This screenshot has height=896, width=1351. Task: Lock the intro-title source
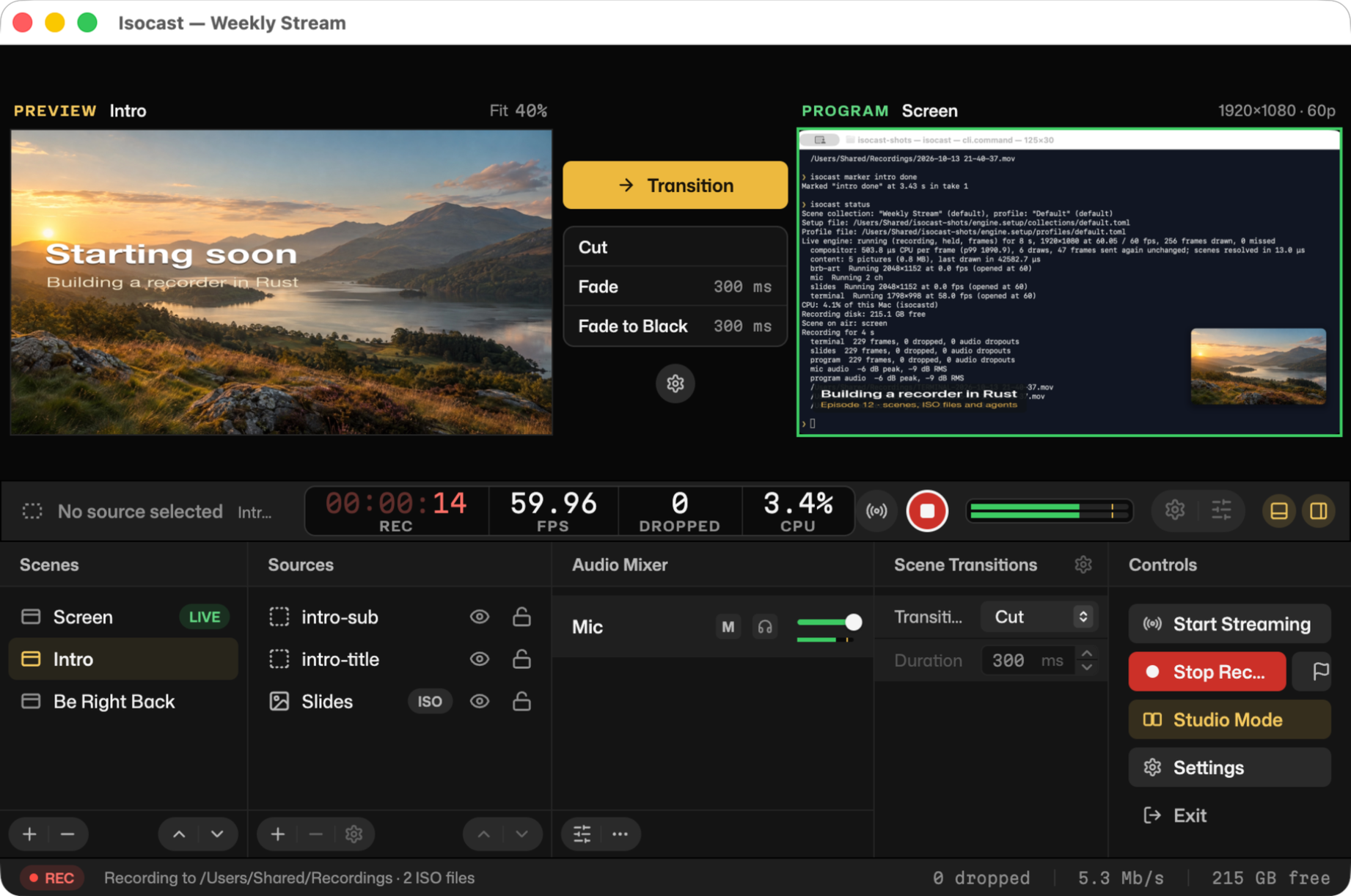click(x=521, y=659)
